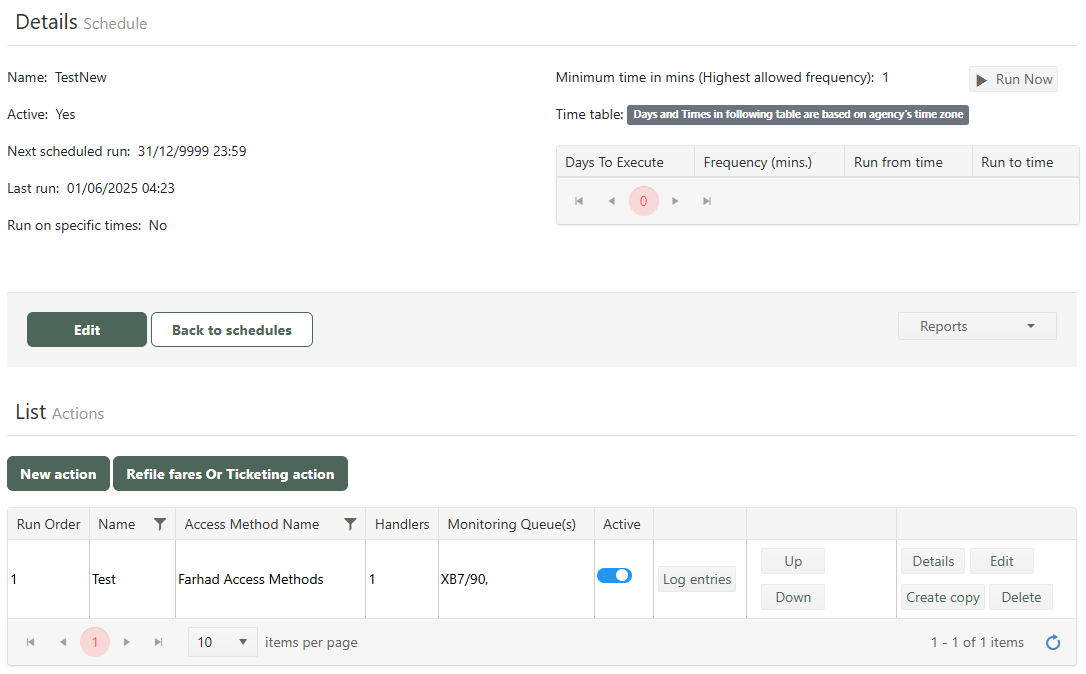Go to previous page in actions pager
Image resolution: width=1086 pixels, height=674 pixels.
tap(63, 642)
